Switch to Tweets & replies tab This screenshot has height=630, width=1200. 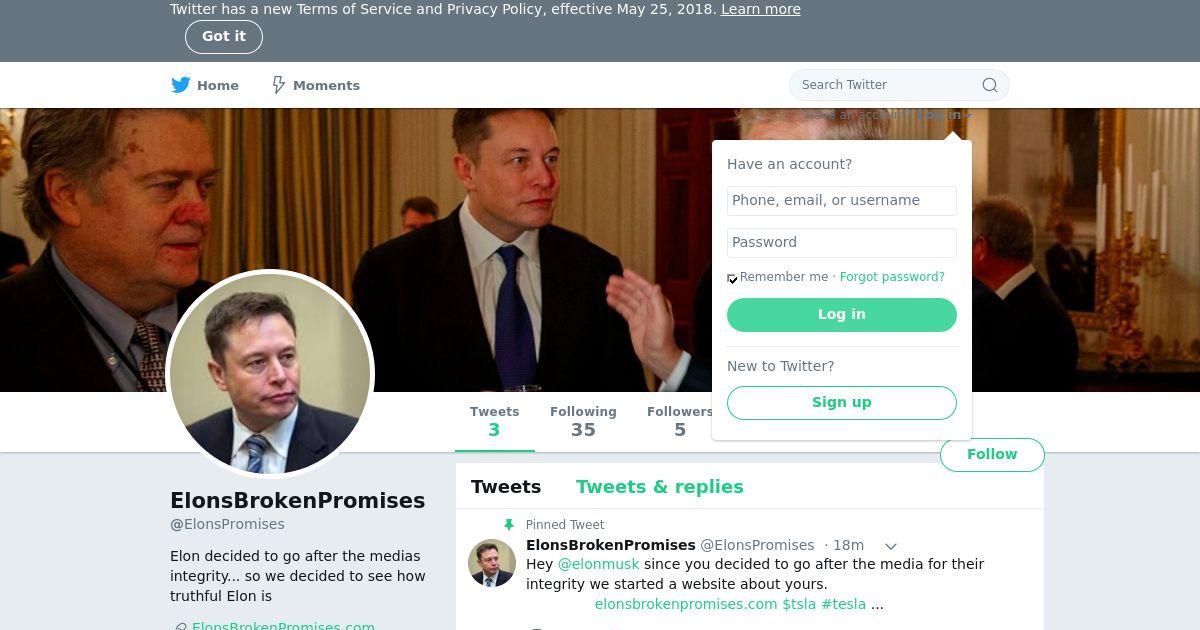point(659,487)
